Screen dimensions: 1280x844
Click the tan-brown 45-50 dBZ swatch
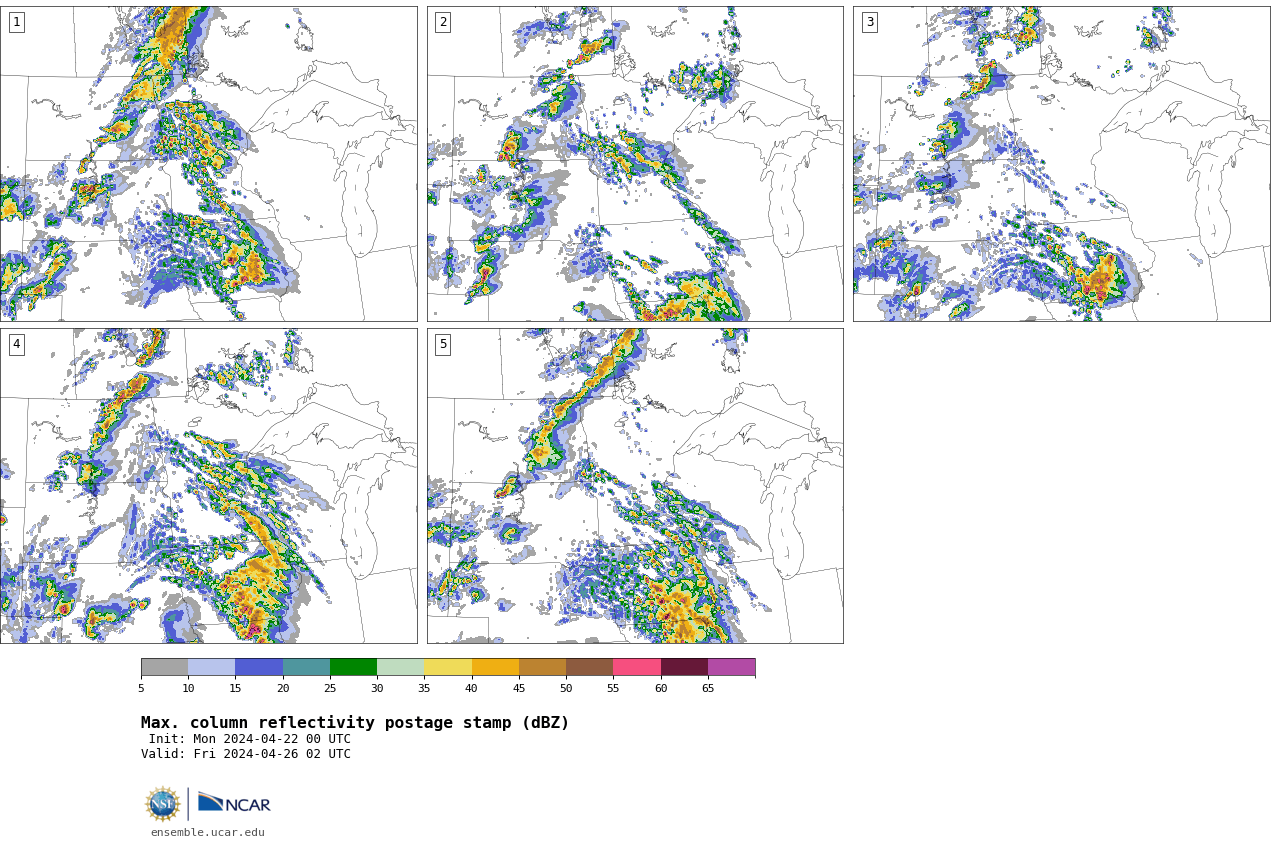(x=542, y=667)
